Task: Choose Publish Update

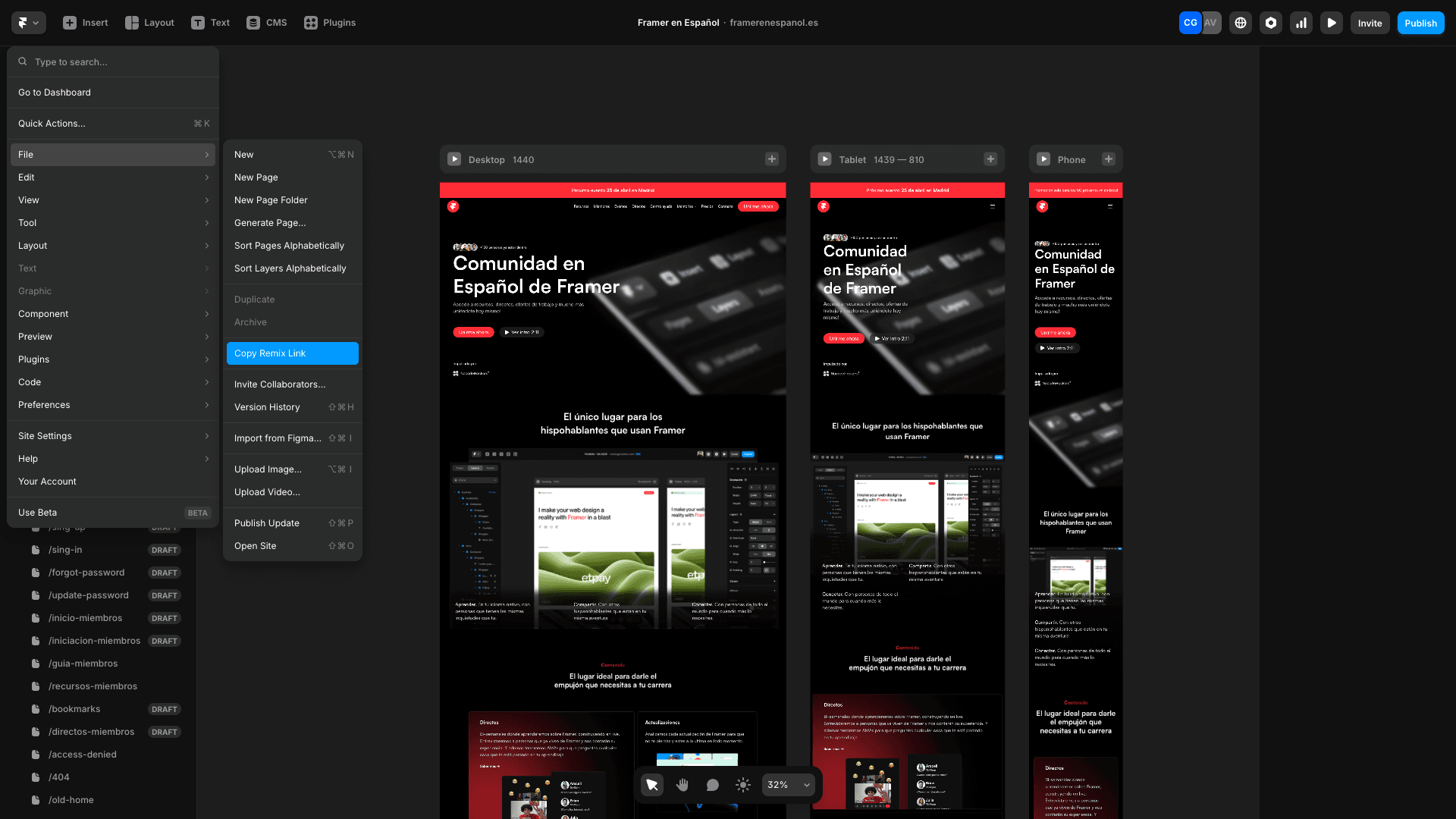Action: pyautogui.click(x=293, y=523)
